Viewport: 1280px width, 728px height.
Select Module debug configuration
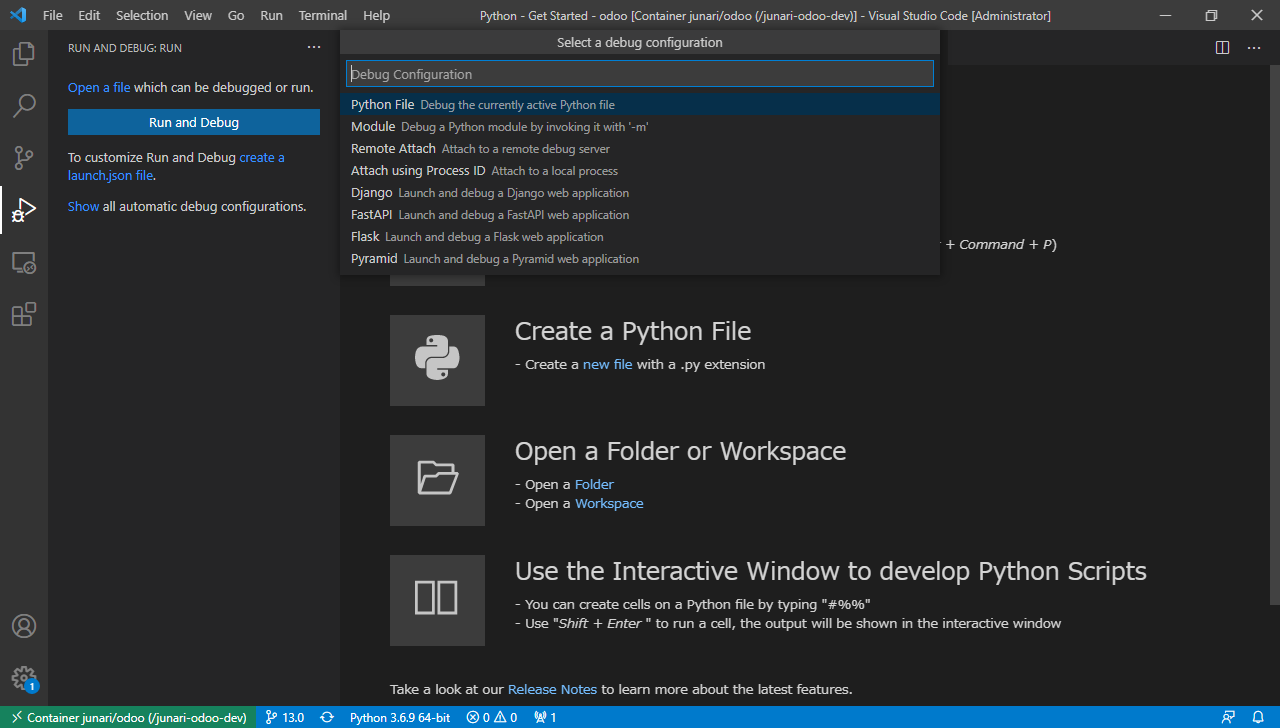pos(640,126)
